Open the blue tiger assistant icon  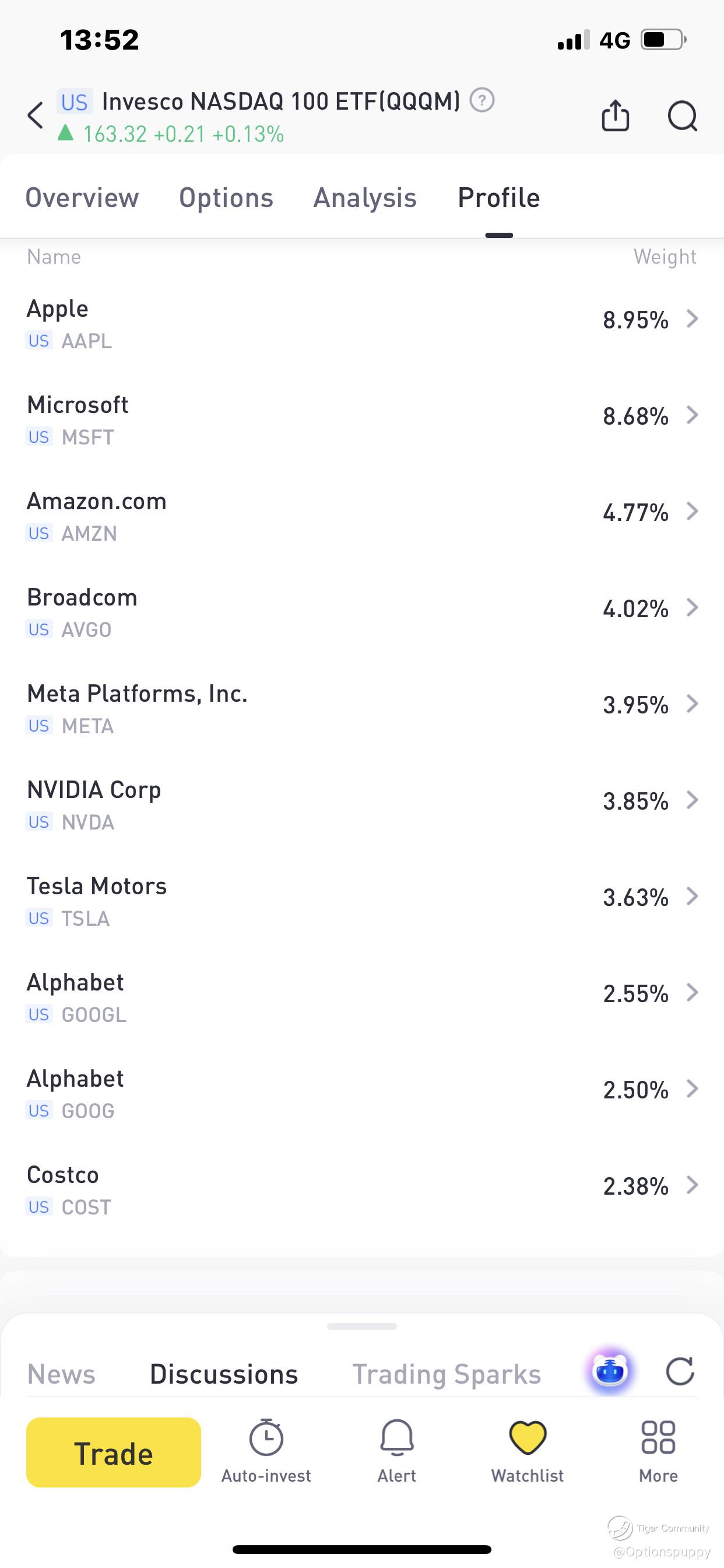tap(610, 1371)
